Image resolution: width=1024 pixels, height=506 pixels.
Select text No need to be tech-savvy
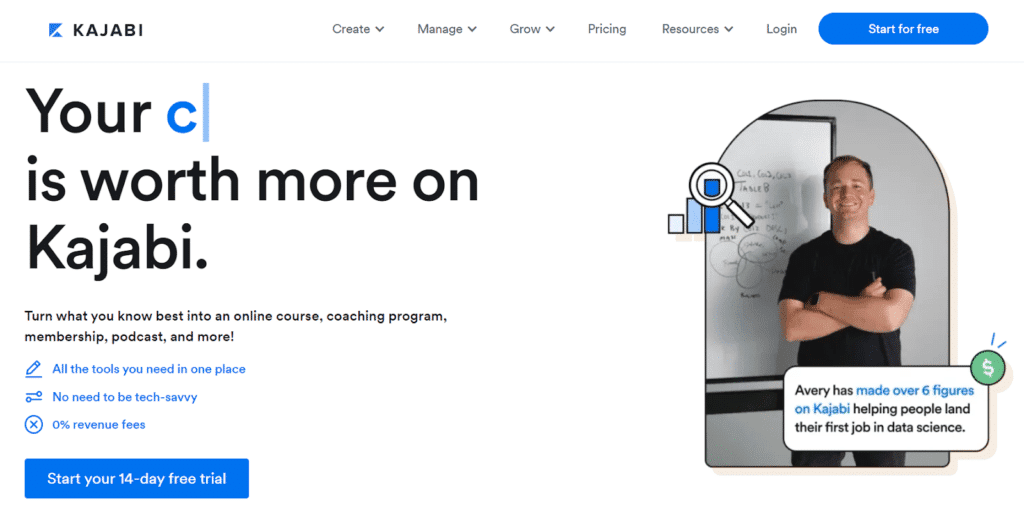(125, 397)
